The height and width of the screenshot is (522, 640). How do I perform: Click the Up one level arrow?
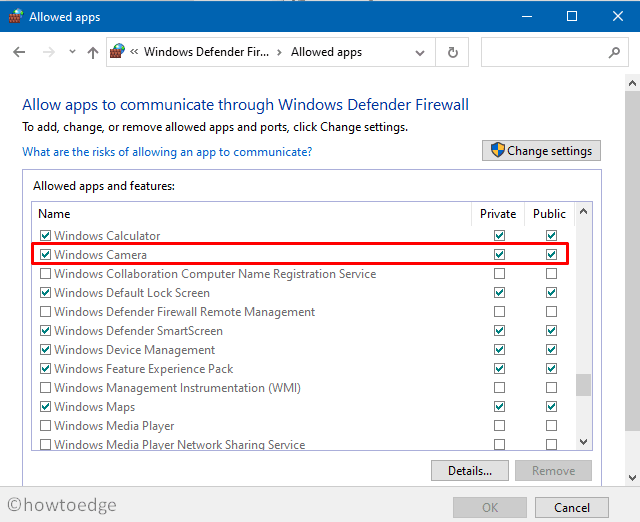[x=92, y=52]
